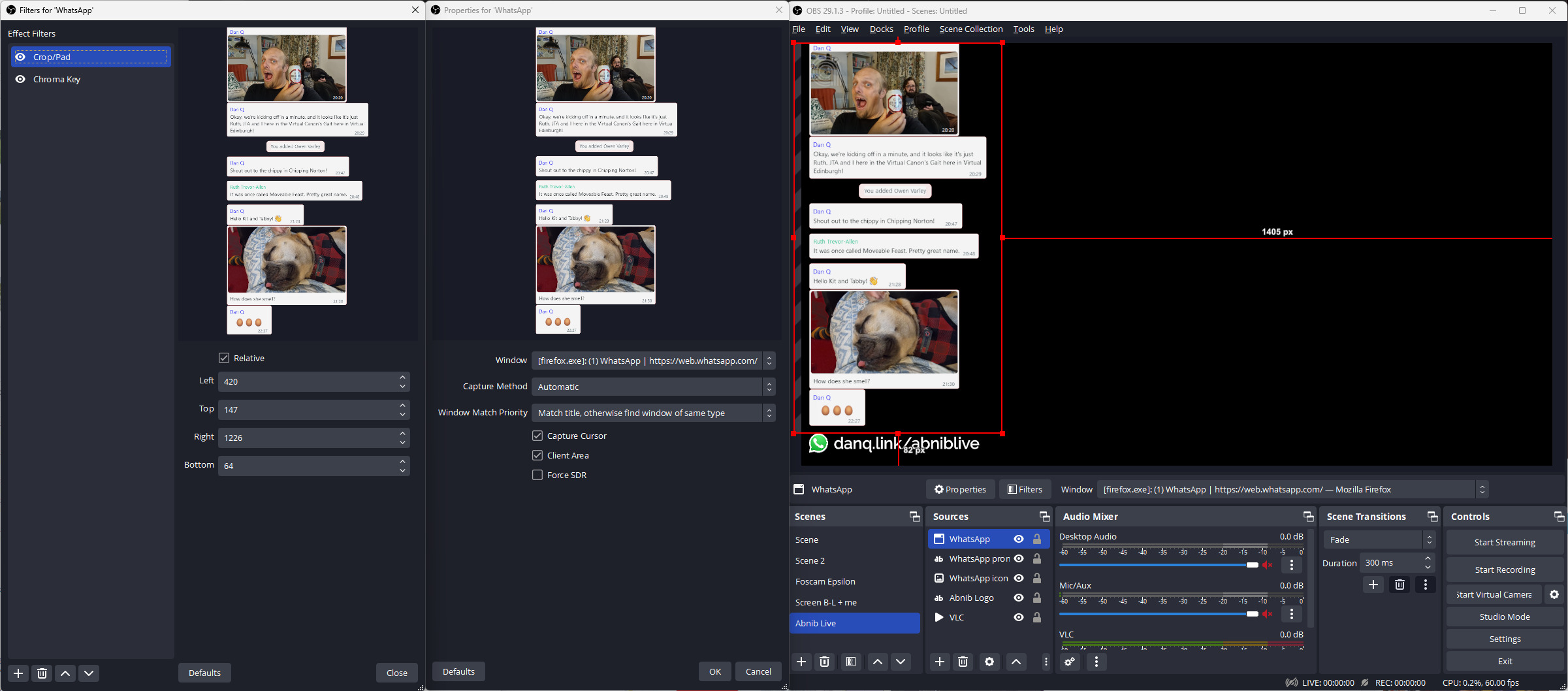Hide the Chroma Key filter
Image resolution: width=1568 pixels, height=691 pixels.
pos(20,79)
